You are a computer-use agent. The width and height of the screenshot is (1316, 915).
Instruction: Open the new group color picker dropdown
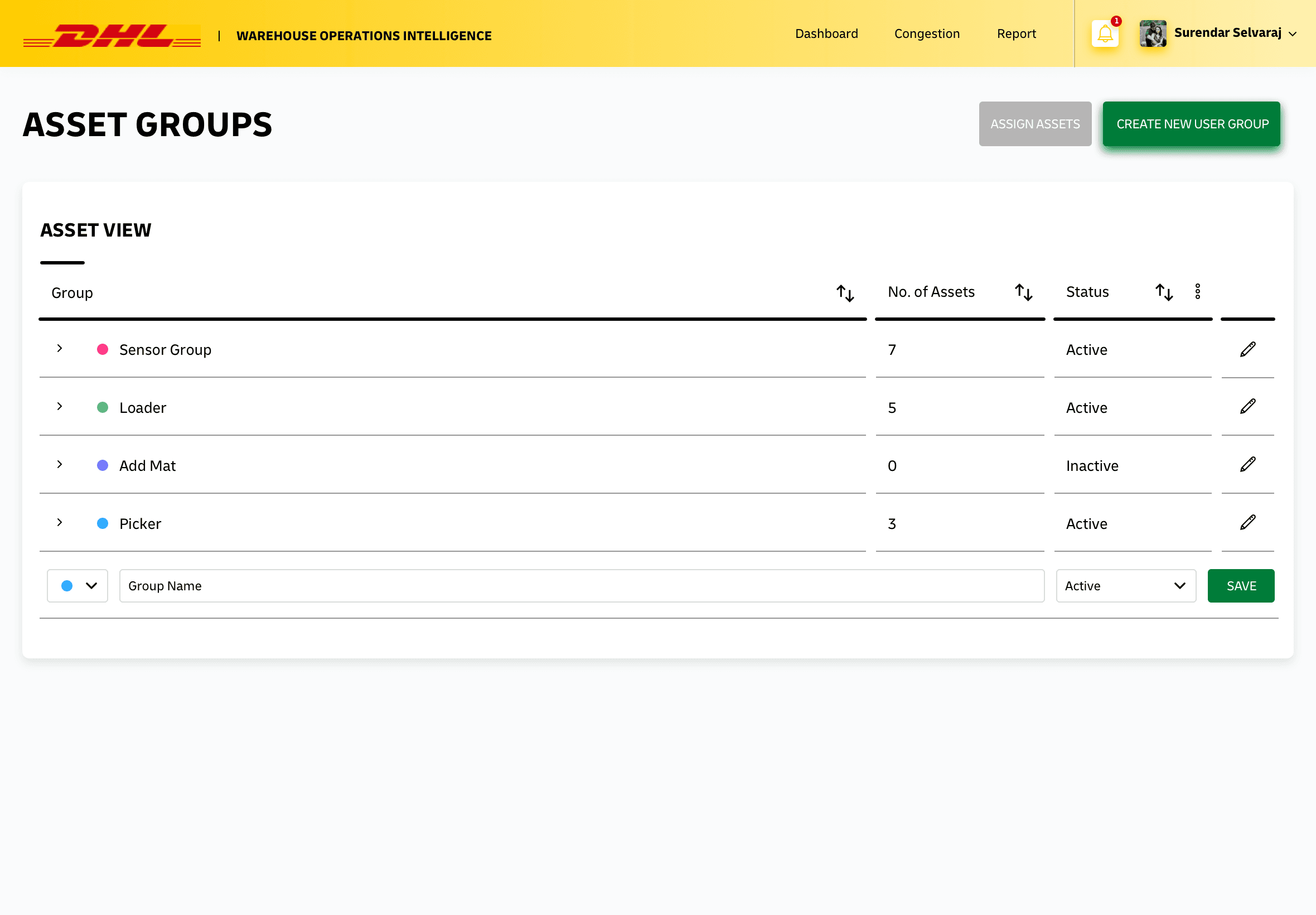tap(78, 586)
